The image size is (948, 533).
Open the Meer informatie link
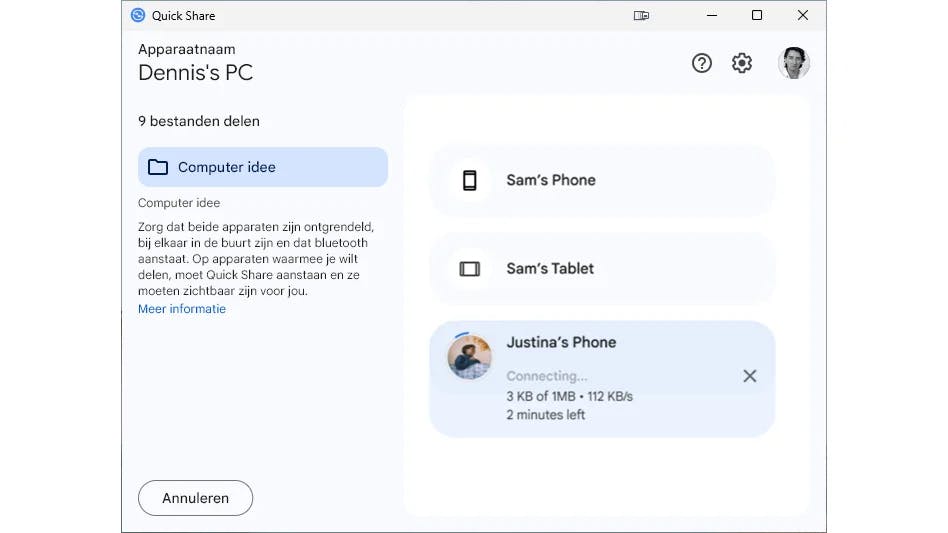point(181,309)
